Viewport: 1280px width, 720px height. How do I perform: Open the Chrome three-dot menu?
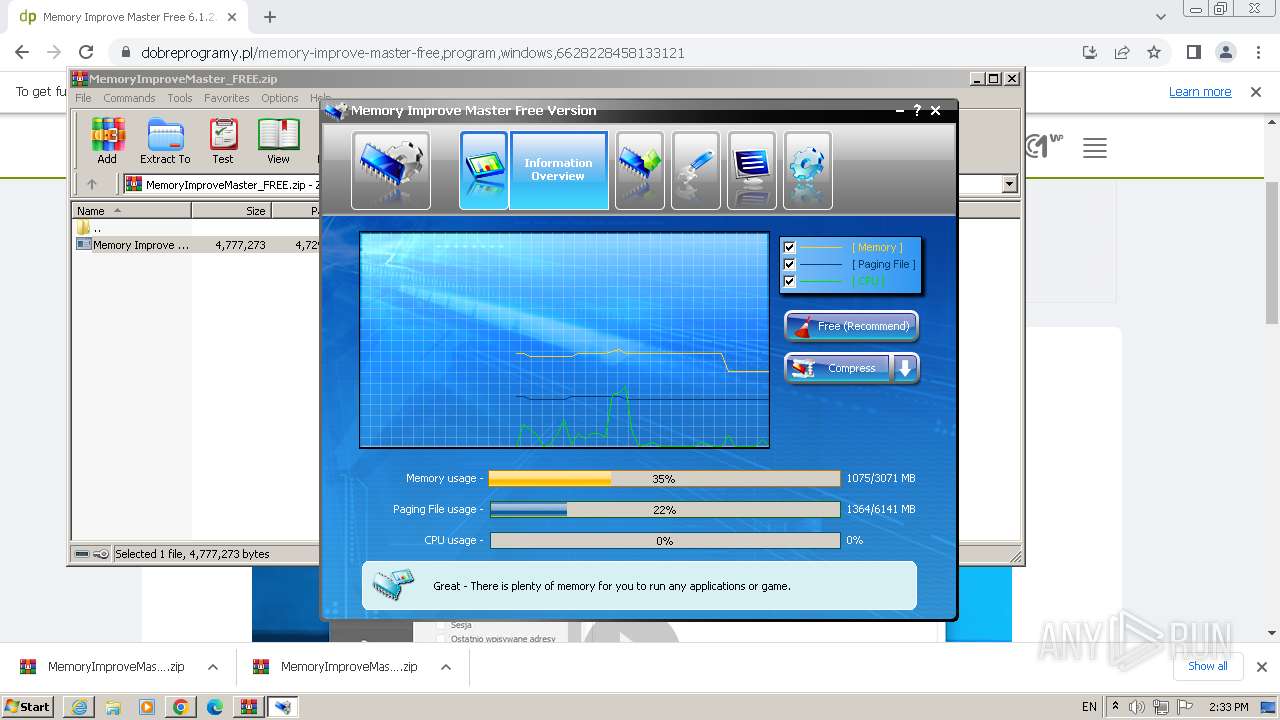pyautogui.click(x=1257, y=53)
